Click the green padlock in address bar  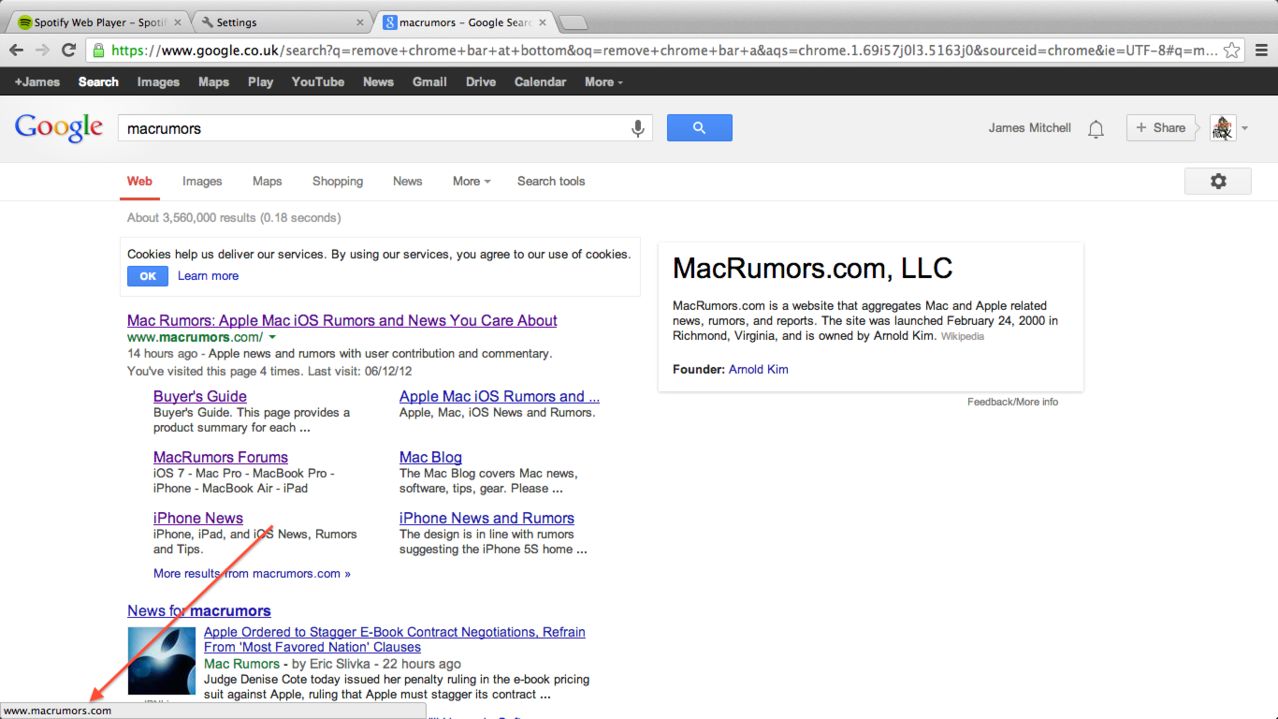point(98,50)
